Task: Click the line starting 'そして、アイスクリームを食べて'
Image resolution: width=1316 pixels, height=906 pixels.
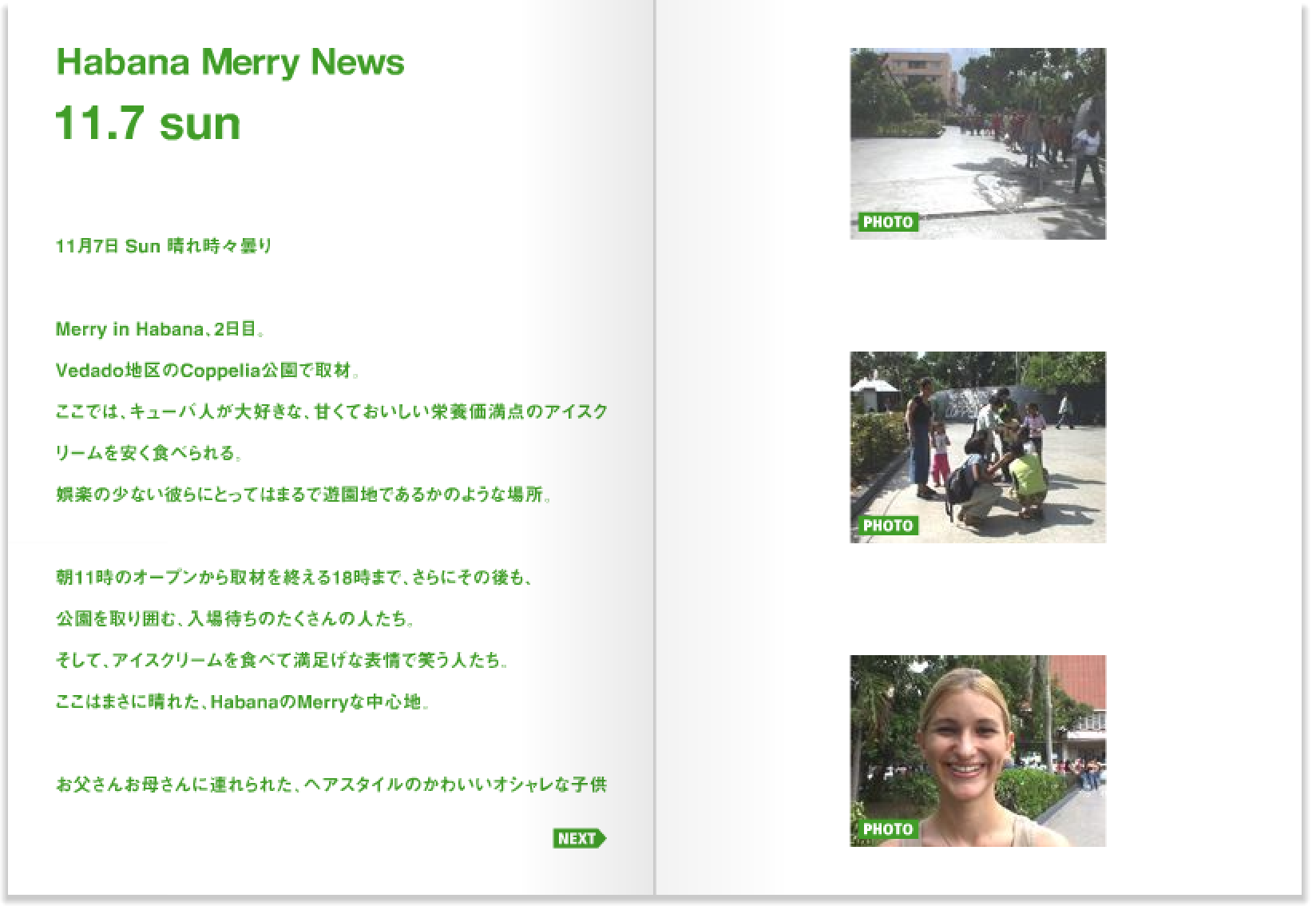Action: point(282,661)
